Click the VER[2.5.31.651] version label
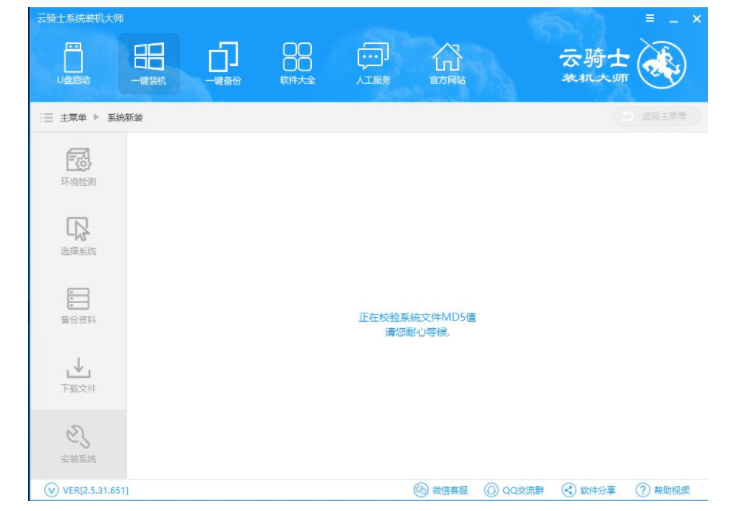The height and width of the screenshot is (511, 739). [x=87, y=490]
